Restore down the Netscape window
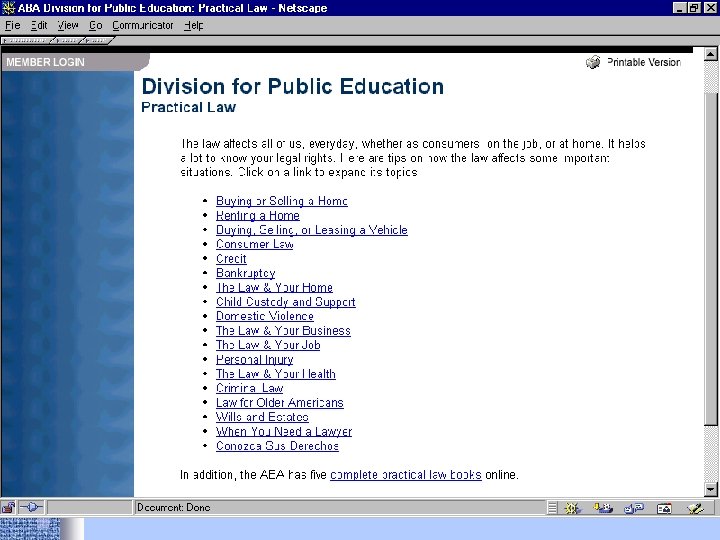The width and height of the screenshot is (720, 540). pos(694,8)
